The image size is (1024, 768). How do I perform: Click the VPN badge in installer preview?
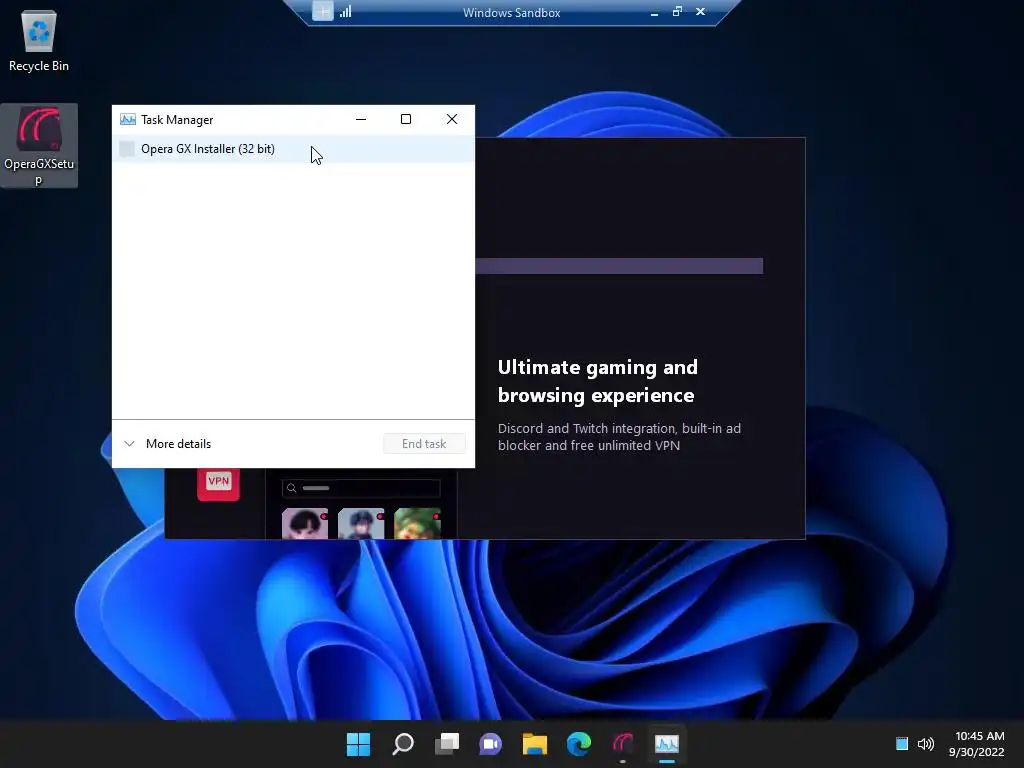click(x=218, y=482)
